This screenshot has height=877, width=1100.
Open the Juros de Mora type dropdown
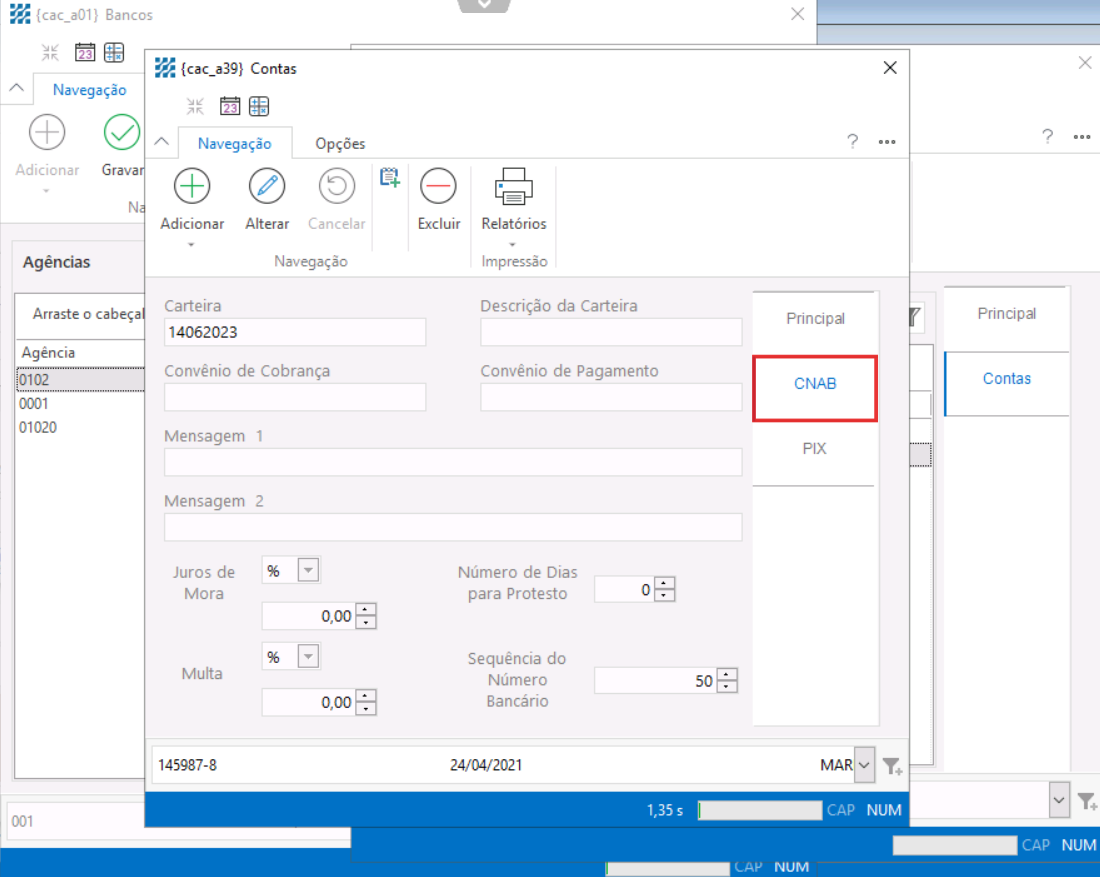pyautogui.click(x=308, y=570)
